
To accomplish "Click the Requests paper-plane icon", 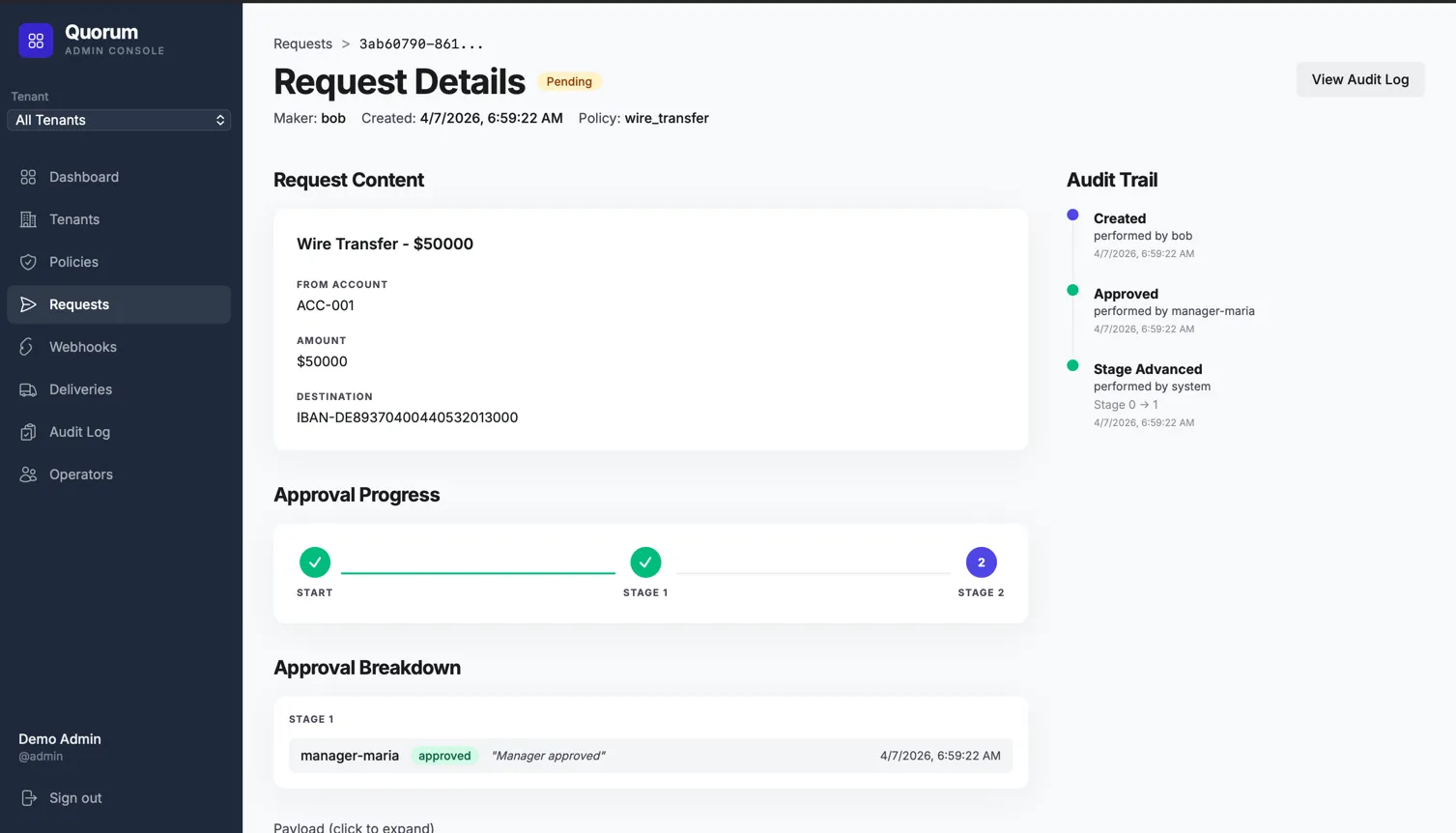I will pos(28,304).
